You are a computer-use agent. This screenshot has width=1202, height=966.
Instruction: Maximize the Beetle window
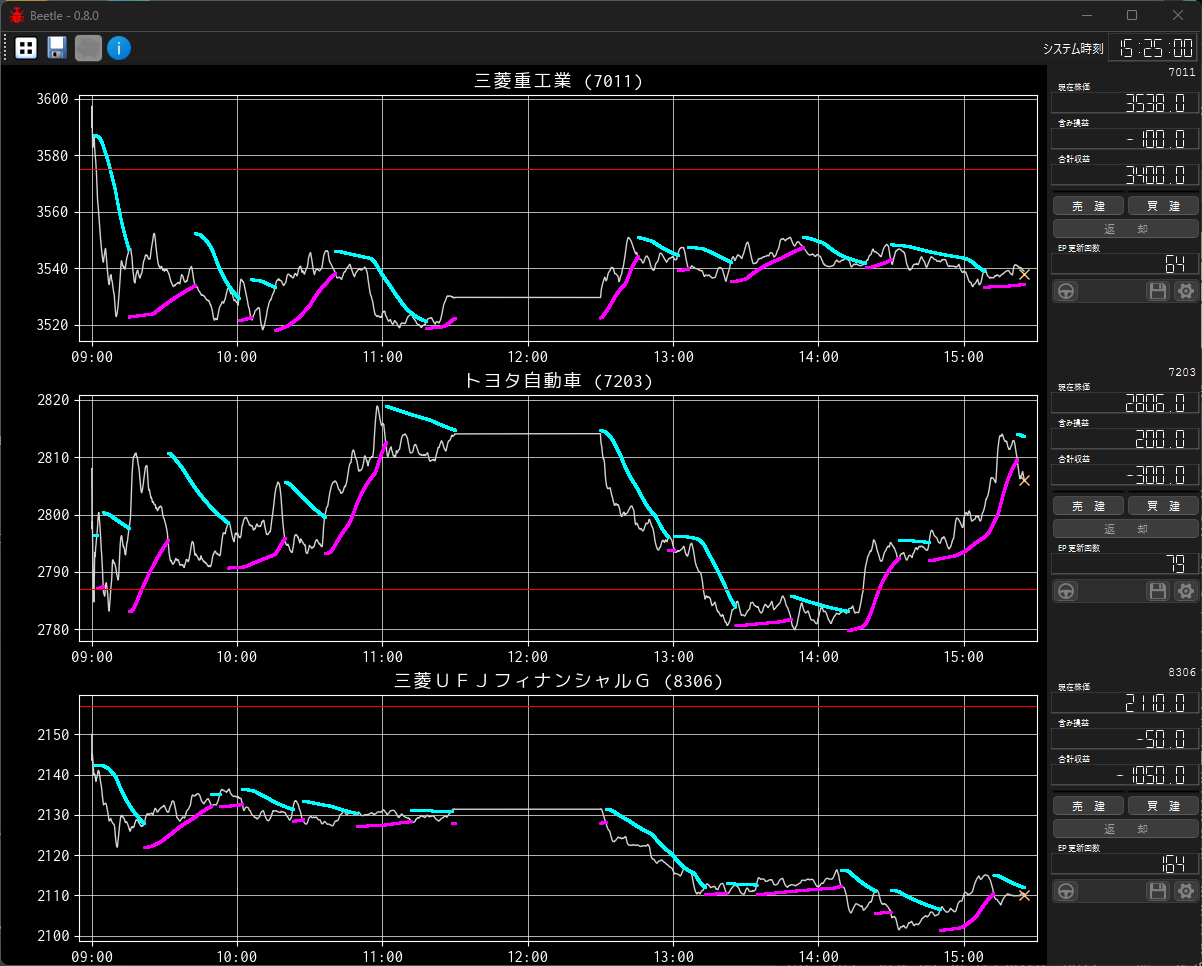pos(1132,15)
